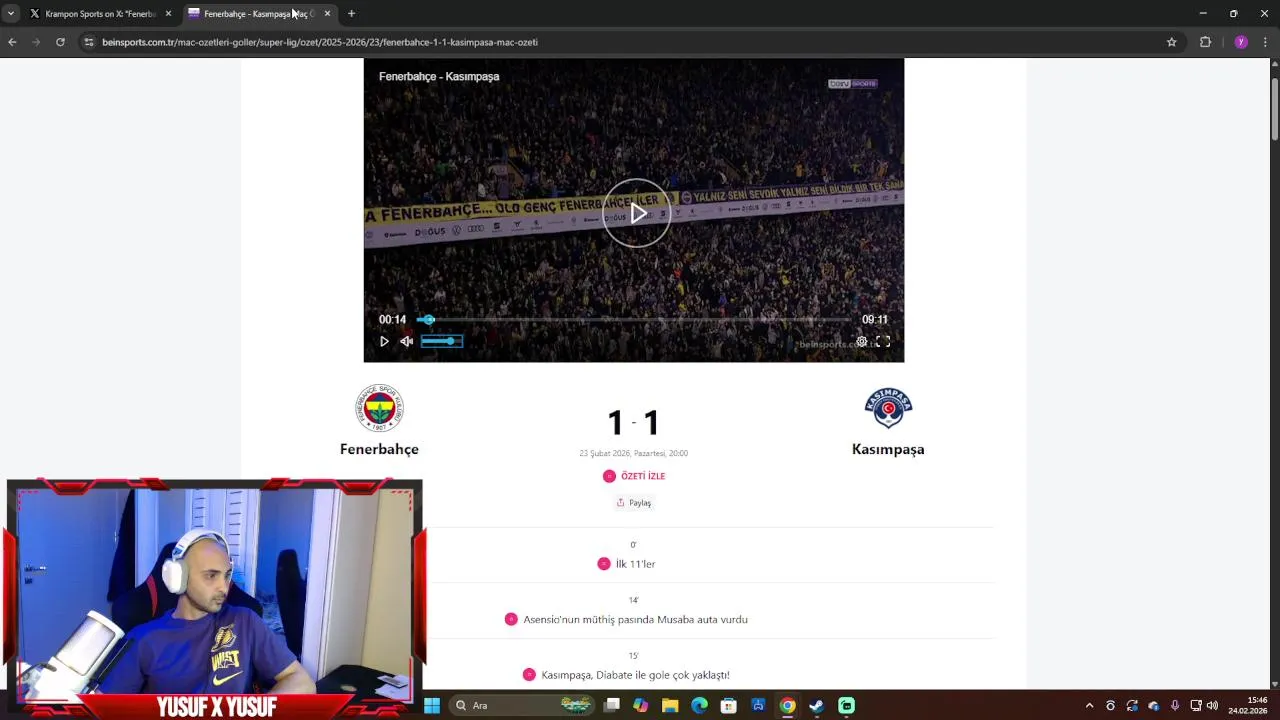Open Chrome extensions puzzle icon
The height and width of the screenshot is (720, 1280).
(x=1205, y=42)
